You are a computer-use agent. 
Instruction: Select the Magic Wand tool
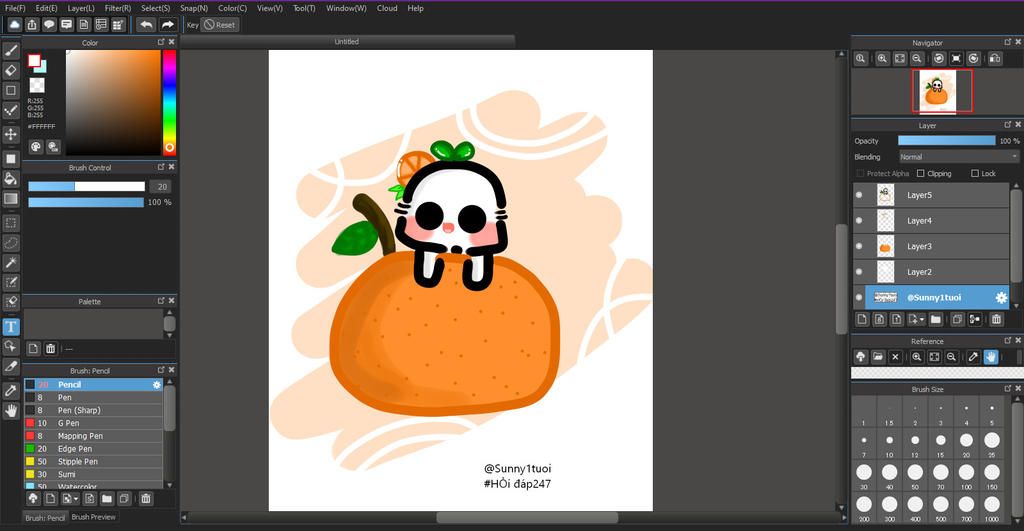(11, 262)
